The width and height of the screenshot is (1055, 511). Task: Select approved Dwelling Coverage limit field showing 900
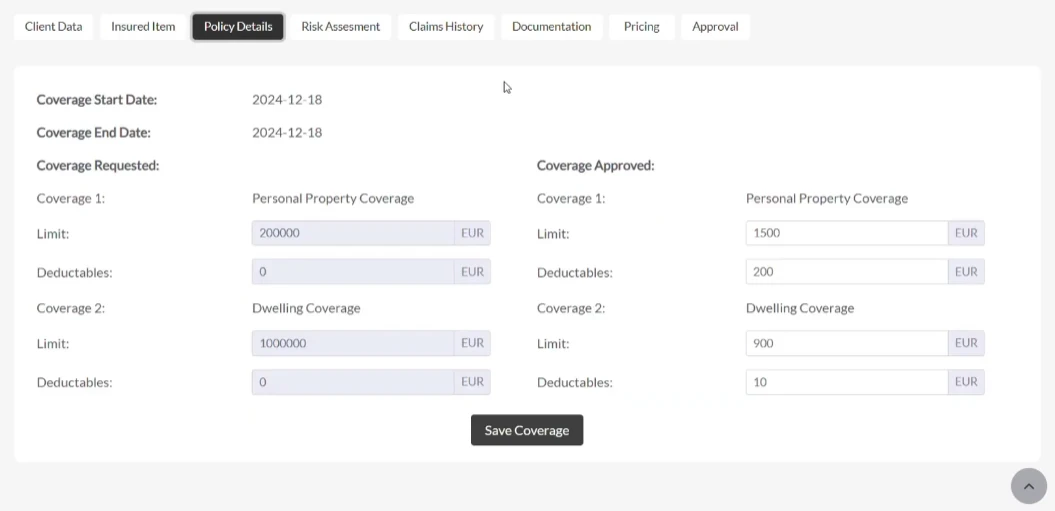tap(847, 343)
